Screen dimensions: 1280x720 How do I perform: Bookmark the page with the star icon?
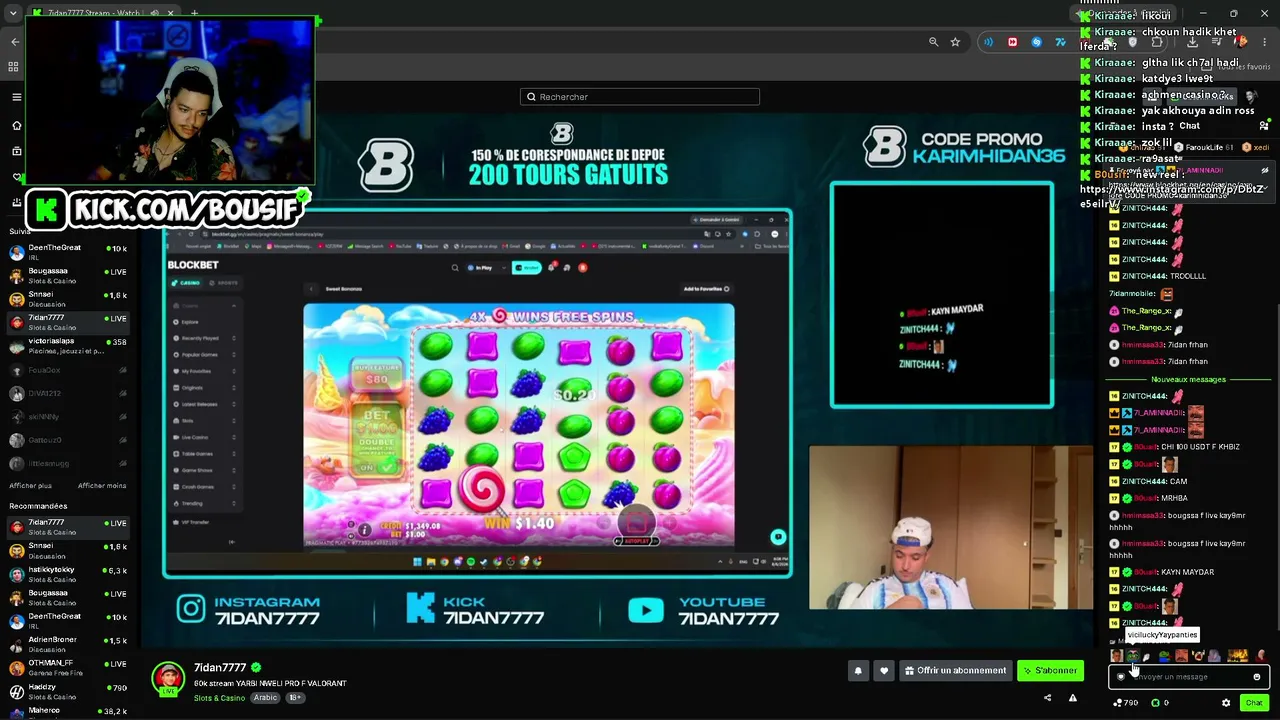pyautogui.click(x=955, y=42)
